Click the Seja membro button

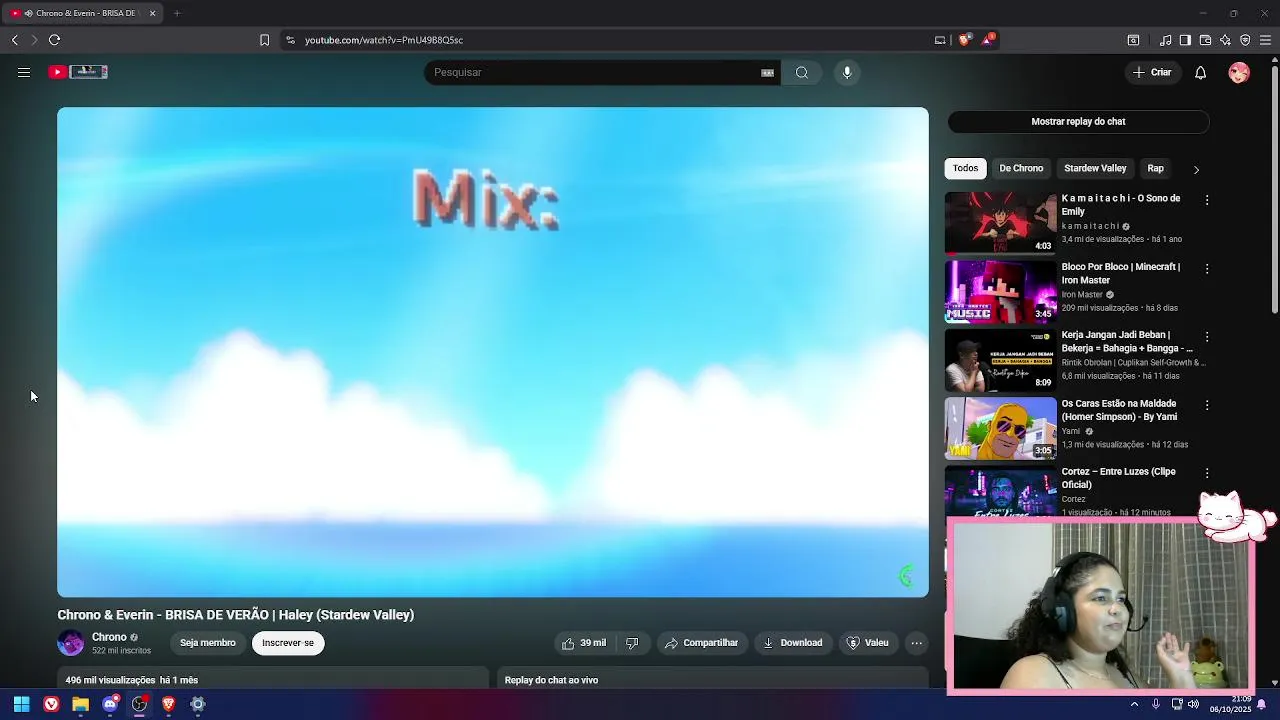pyautogui.click(x=208, y=643)
